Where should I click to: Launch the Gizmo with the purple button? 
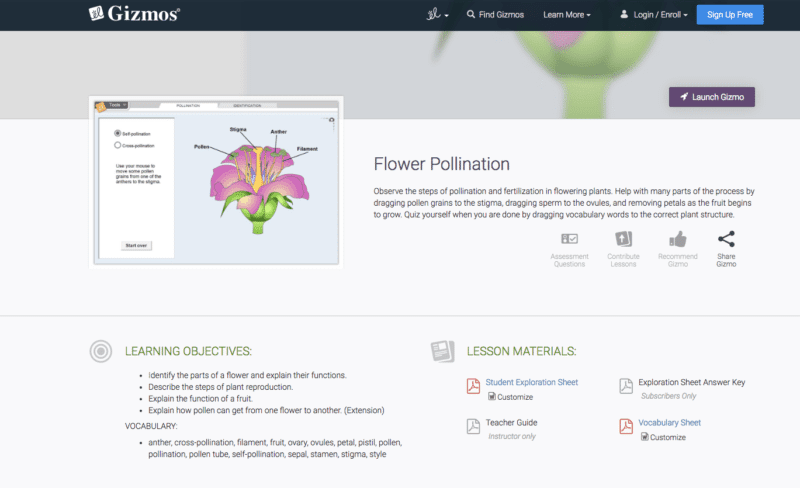(x=712, y=97)
